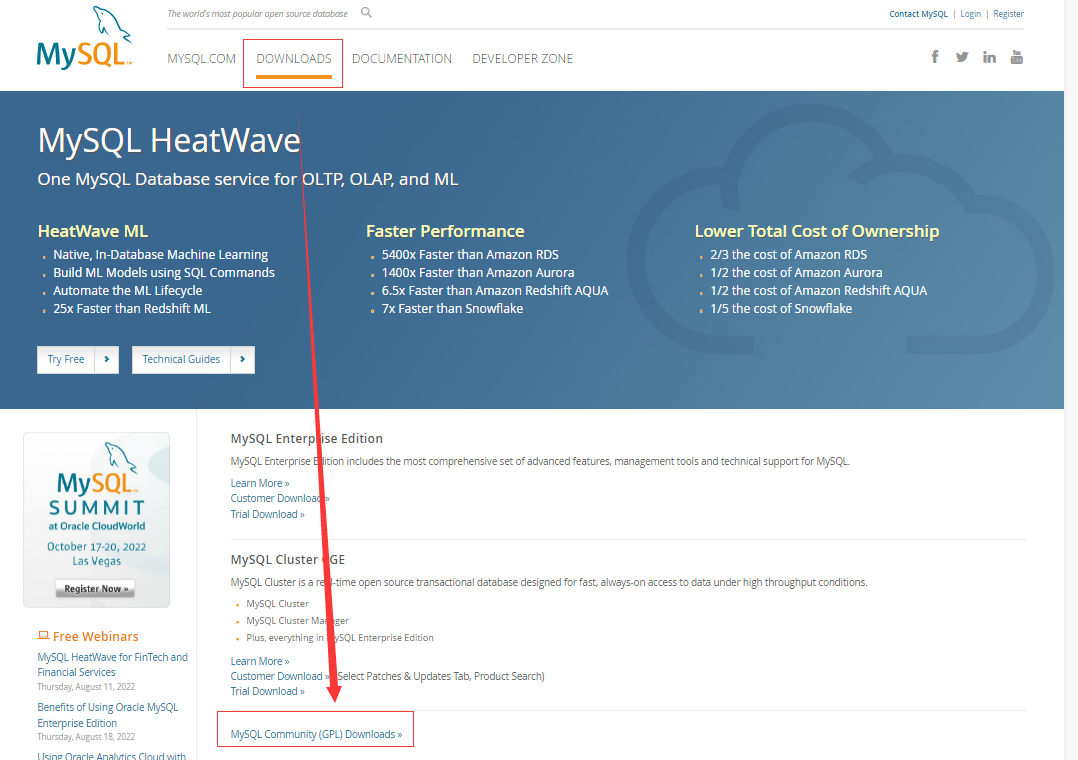
Task: Click "MySQL Cluster Manager" bullet text
Action: (x=298, y=620)
